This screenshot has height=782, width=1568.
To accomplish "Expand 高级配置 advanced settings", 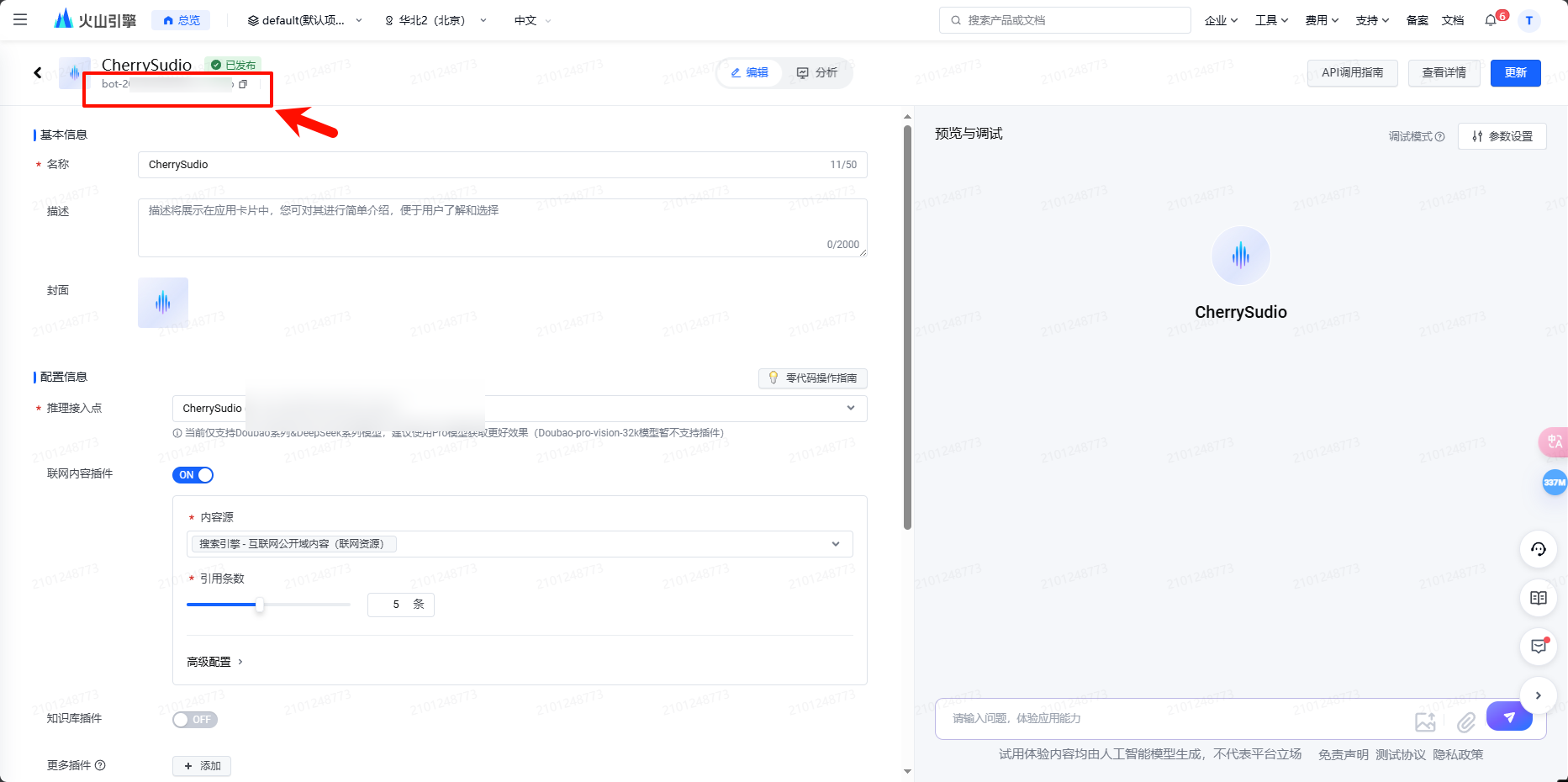I will [214, 662].
